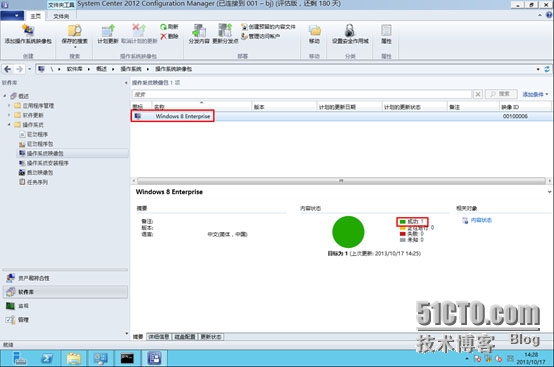Image resolution: width=554 pixels, height=367 pixels.
Task: Switch to the Folder (文件夹) ribbon tab
Action: coord(61,16)
